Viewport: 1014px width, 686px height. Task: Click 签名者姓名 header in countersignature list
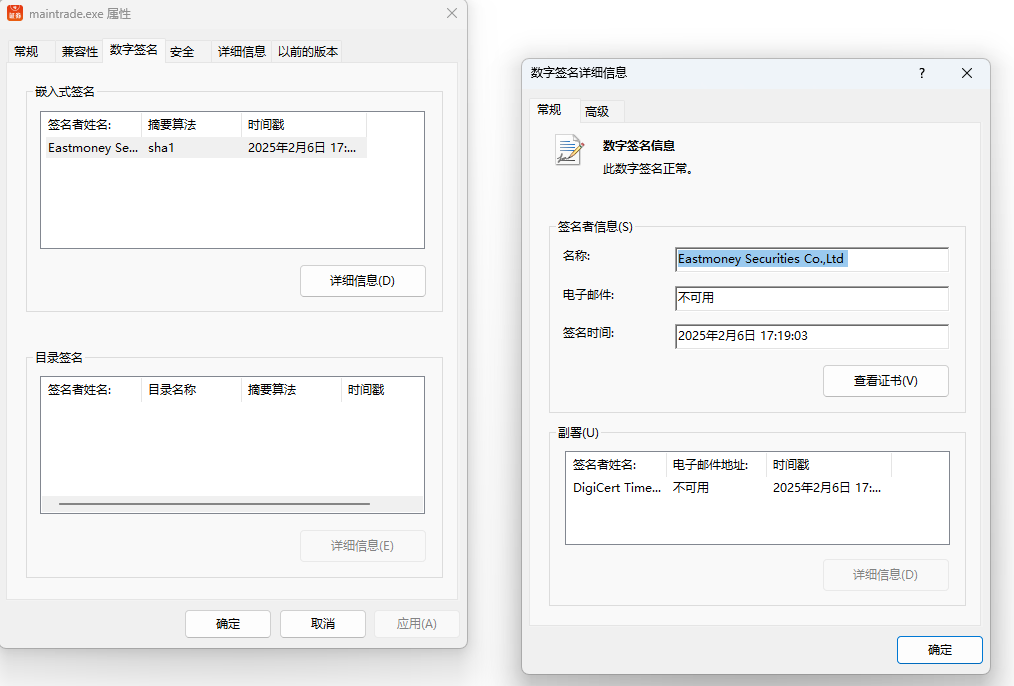coord(617,465)
